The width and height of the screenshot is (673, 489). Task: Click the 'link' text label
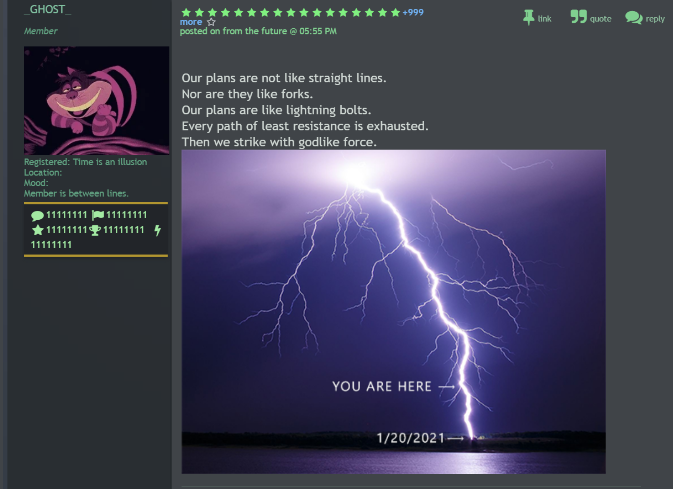click(x=545, y=18)
